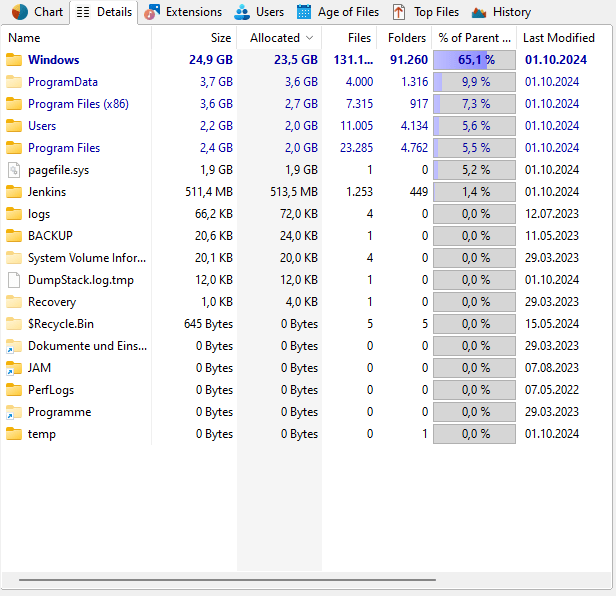Click the DumpStack.log.tmp file icon
The width and height of the screenshot is (616, 596).
14,280
